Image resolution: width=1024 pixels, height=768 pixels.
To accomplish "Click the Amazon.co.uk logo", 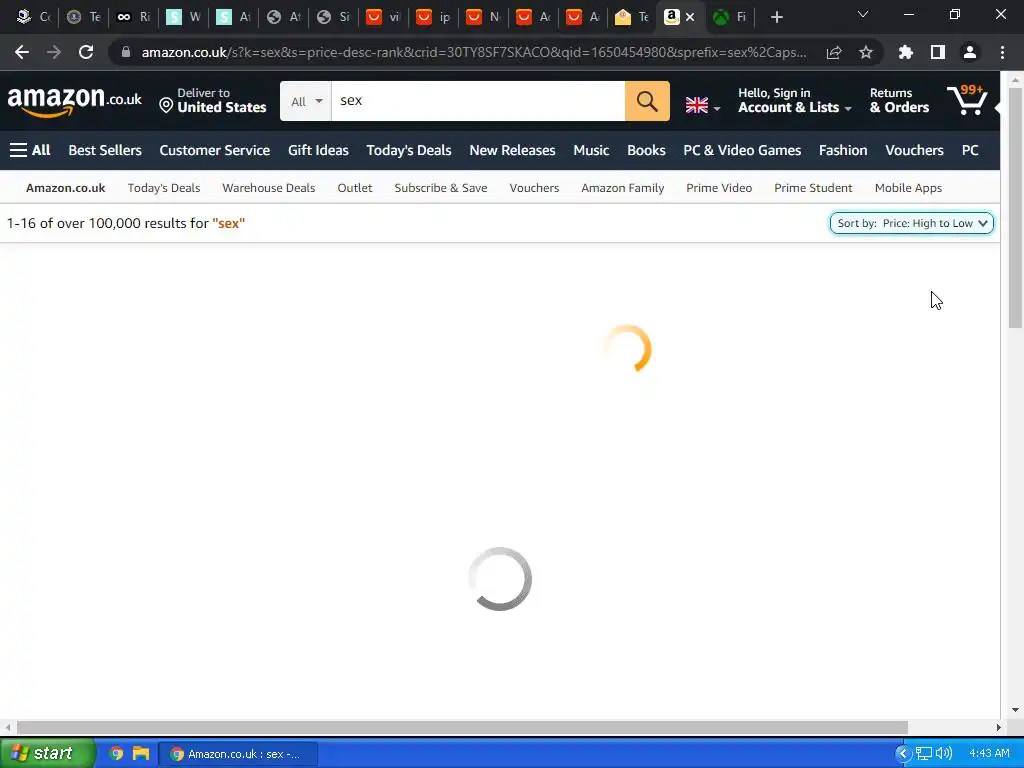I will click(74, 102).
